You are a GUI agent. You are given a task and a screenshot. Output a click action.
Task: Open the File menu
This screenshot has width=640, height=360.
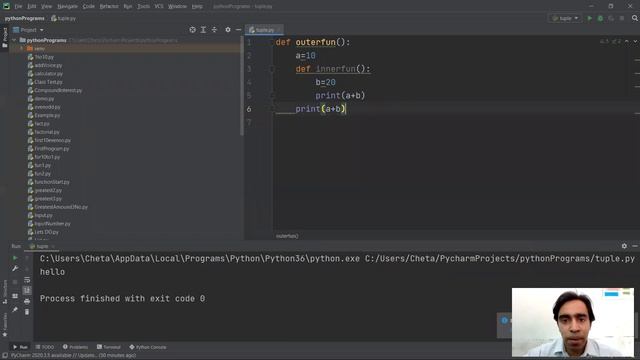[x=19, y=7]
